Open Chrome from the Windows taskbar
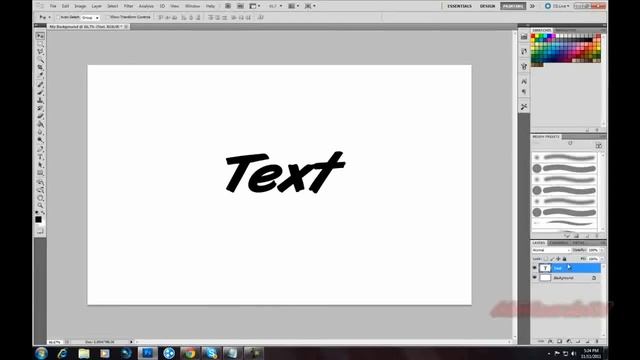640x360 pixels. (x=189, y=353)
